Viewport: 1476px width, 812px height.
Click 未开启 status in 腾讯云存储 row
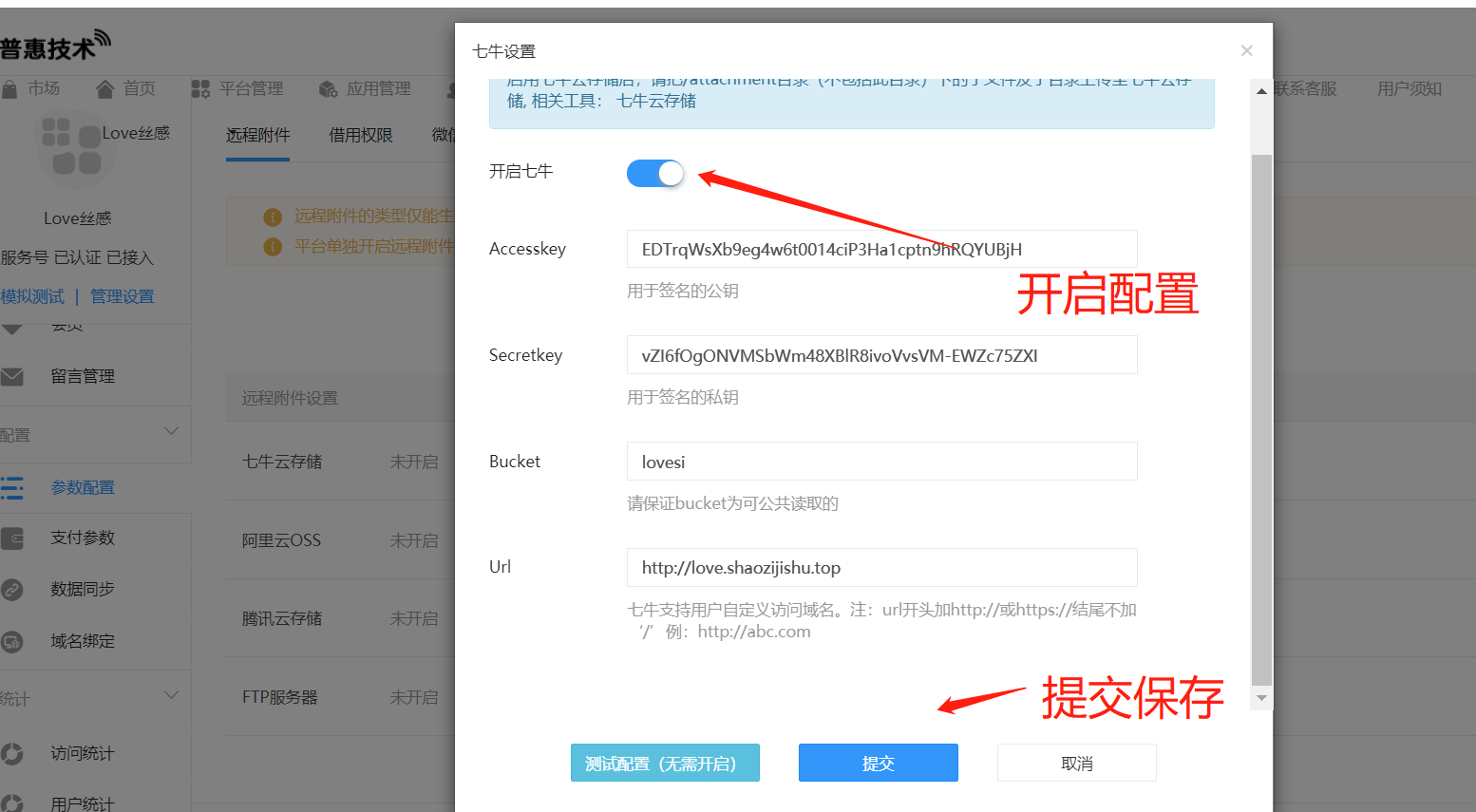click(414, 618)
